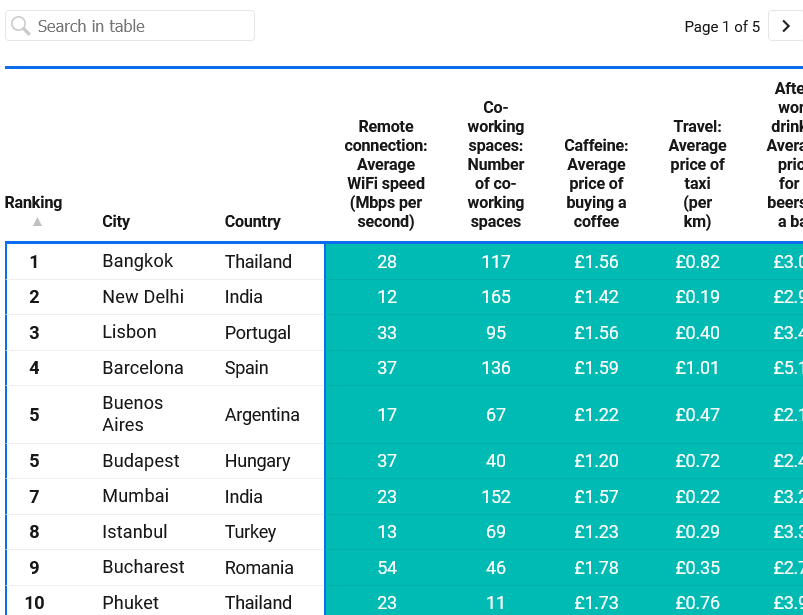803x615 pixels.
Task: Click Barcelona taxi price £1.01
Action: 697,368
